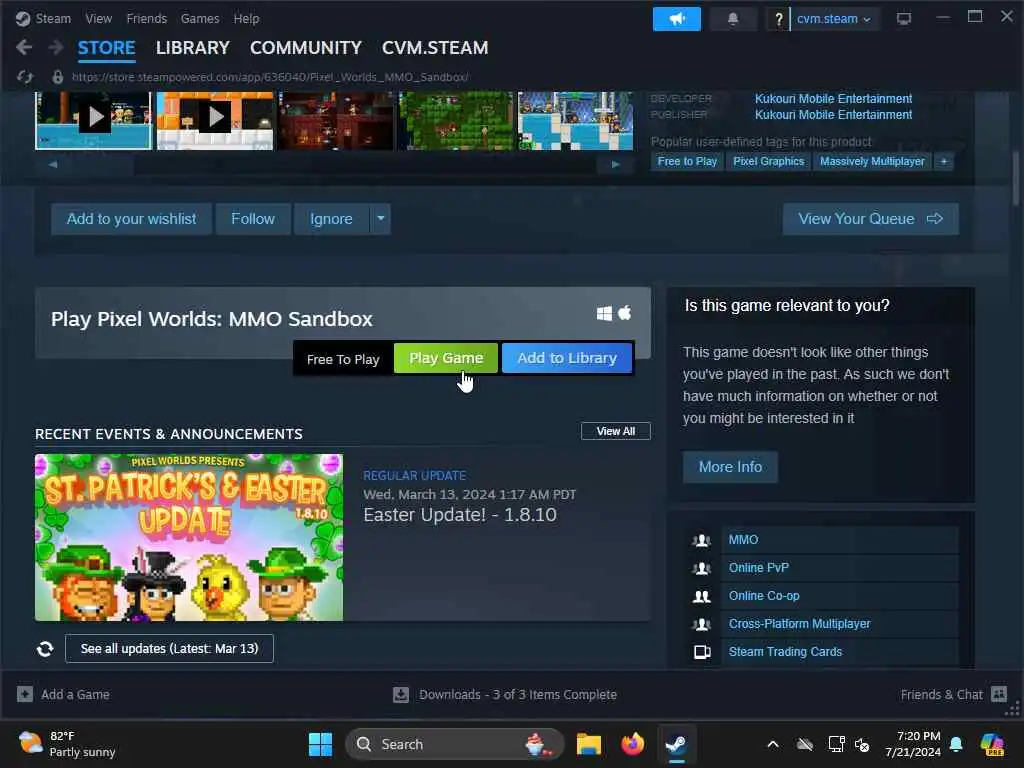Click the taskbar Search box
The height and width of the screenshot is (768, 1024).
[x=455, y=744]
